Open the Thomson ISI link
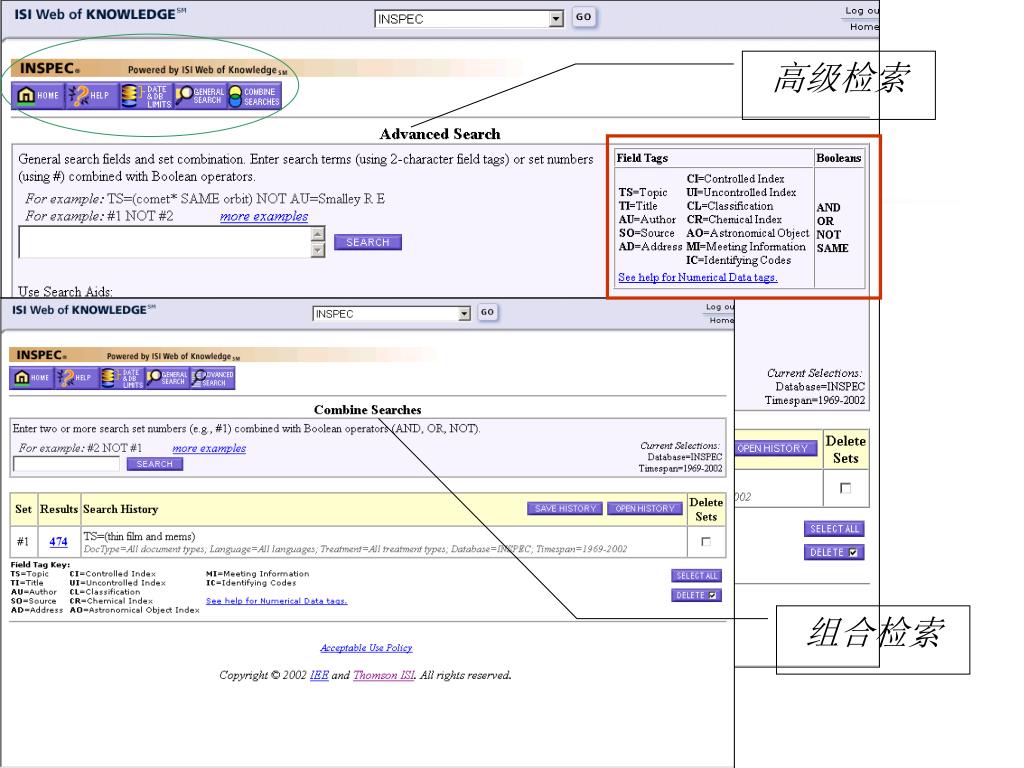Screen dimensions: 1024x768 tap(383, 675)
